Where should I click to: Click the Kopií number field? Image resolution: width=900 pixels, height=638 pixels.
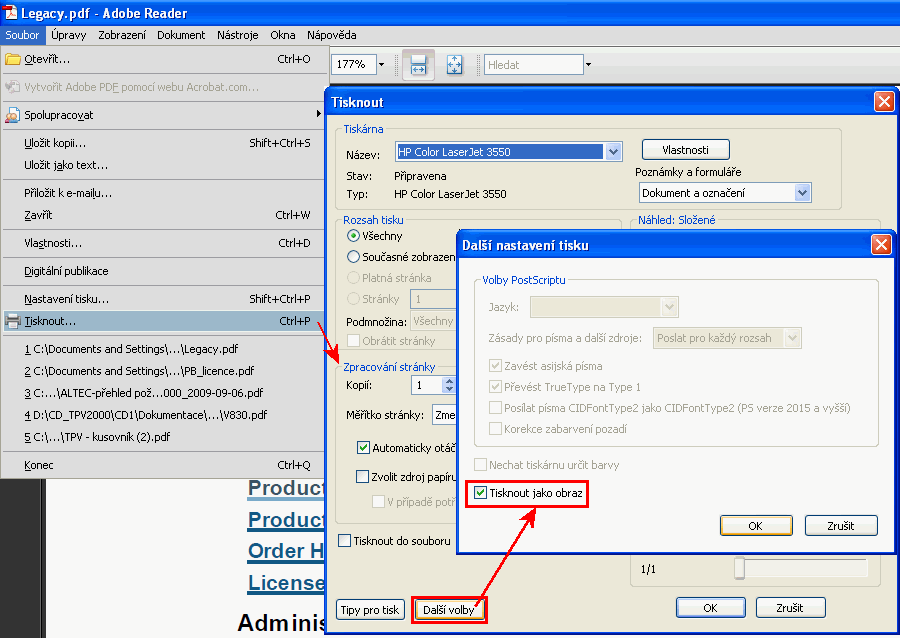coord(428,385)
